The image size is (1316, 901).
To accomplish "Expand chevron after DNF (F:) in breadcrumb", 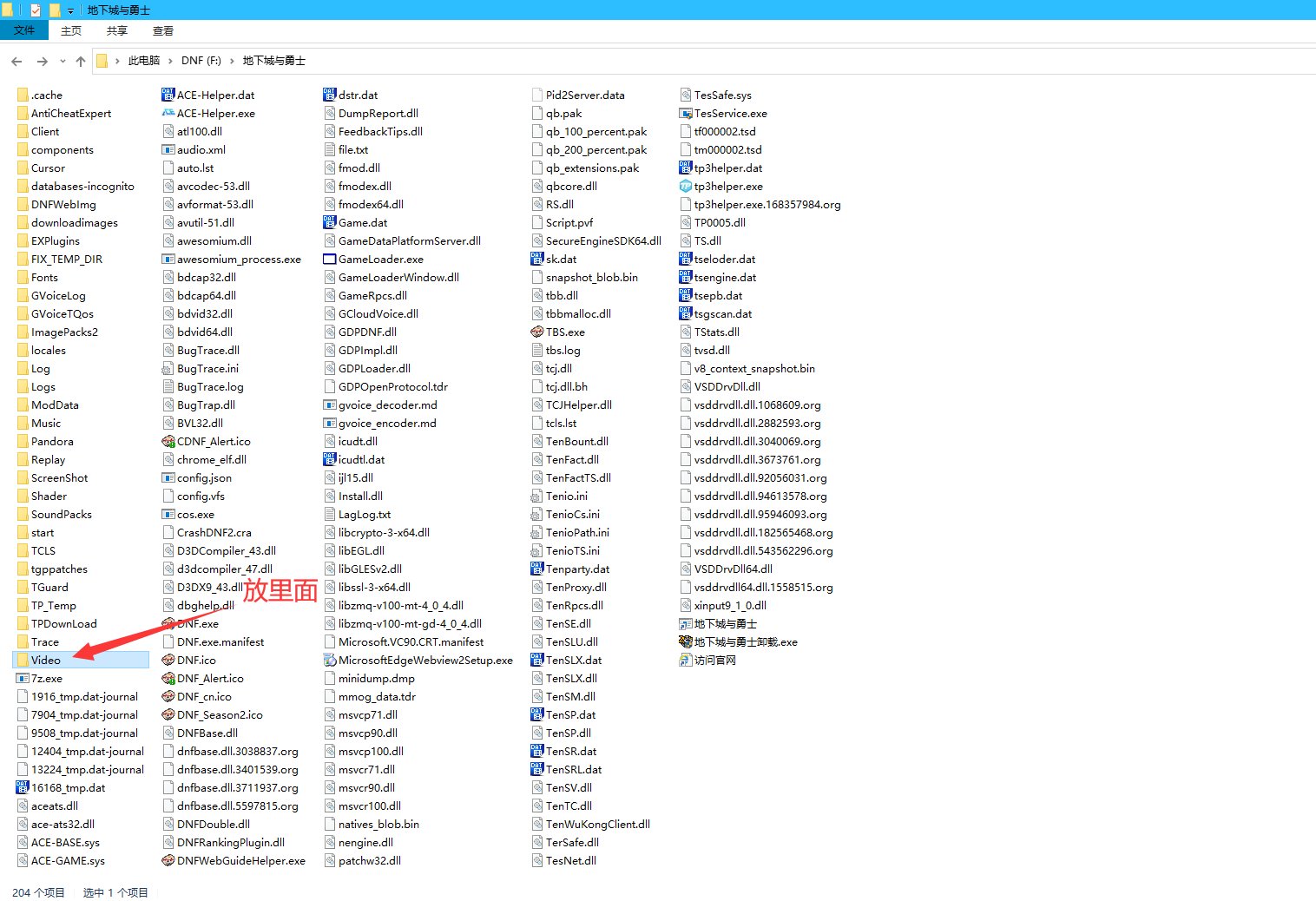I will click(x=232, y=61).
